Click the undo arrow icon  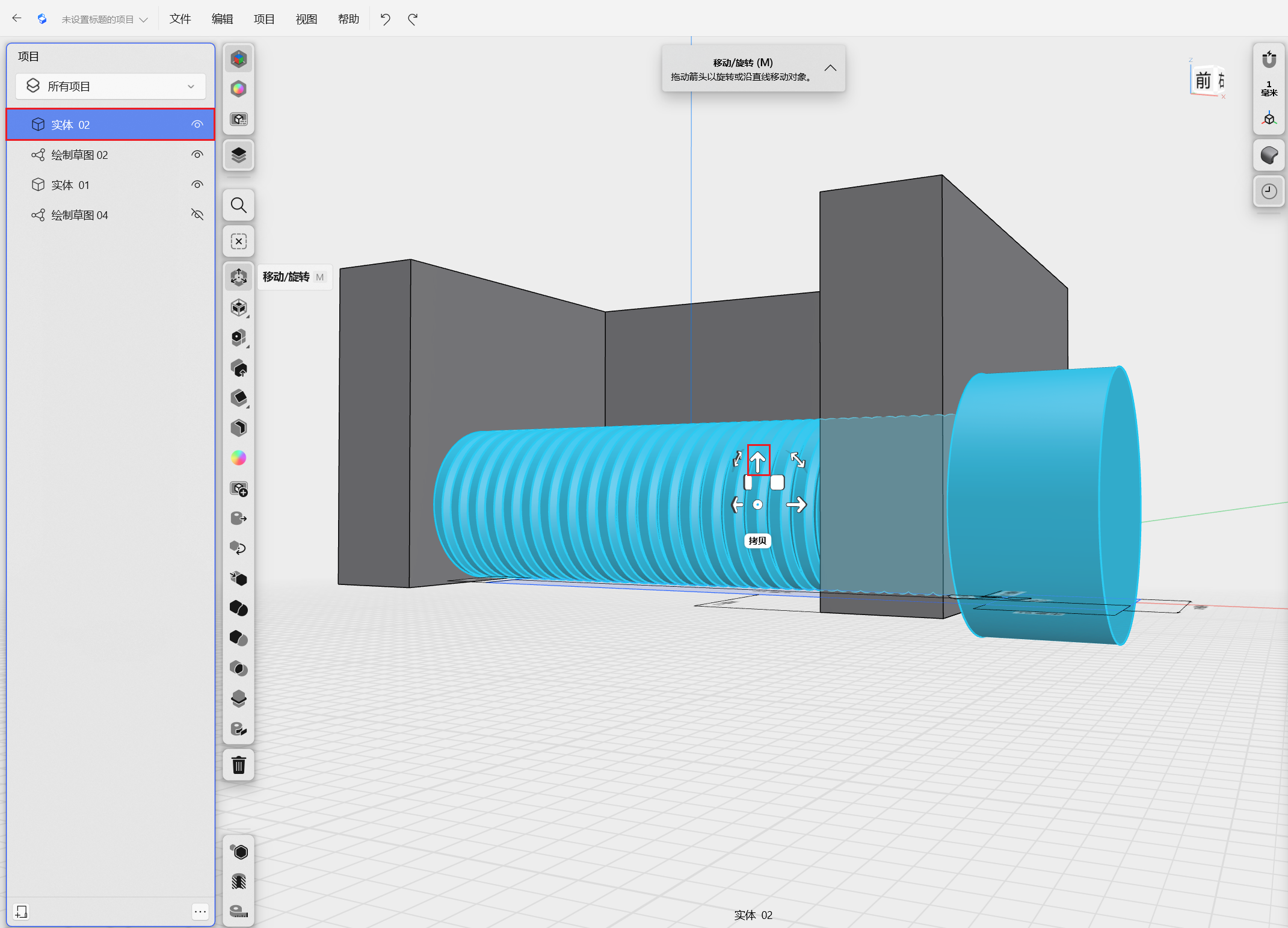click(385, 19)
